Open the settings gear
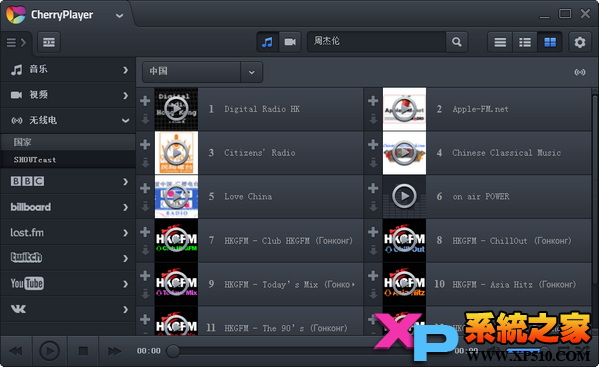Viewport: 599px width, 367px height. tap(580, 42)
